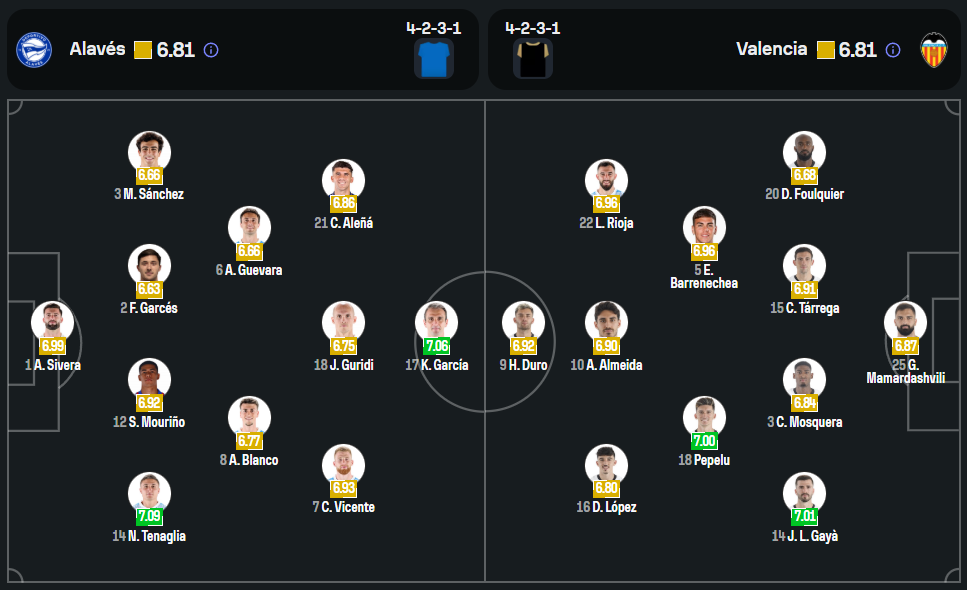Open G. Mamardashvili's player avatar

905,321
